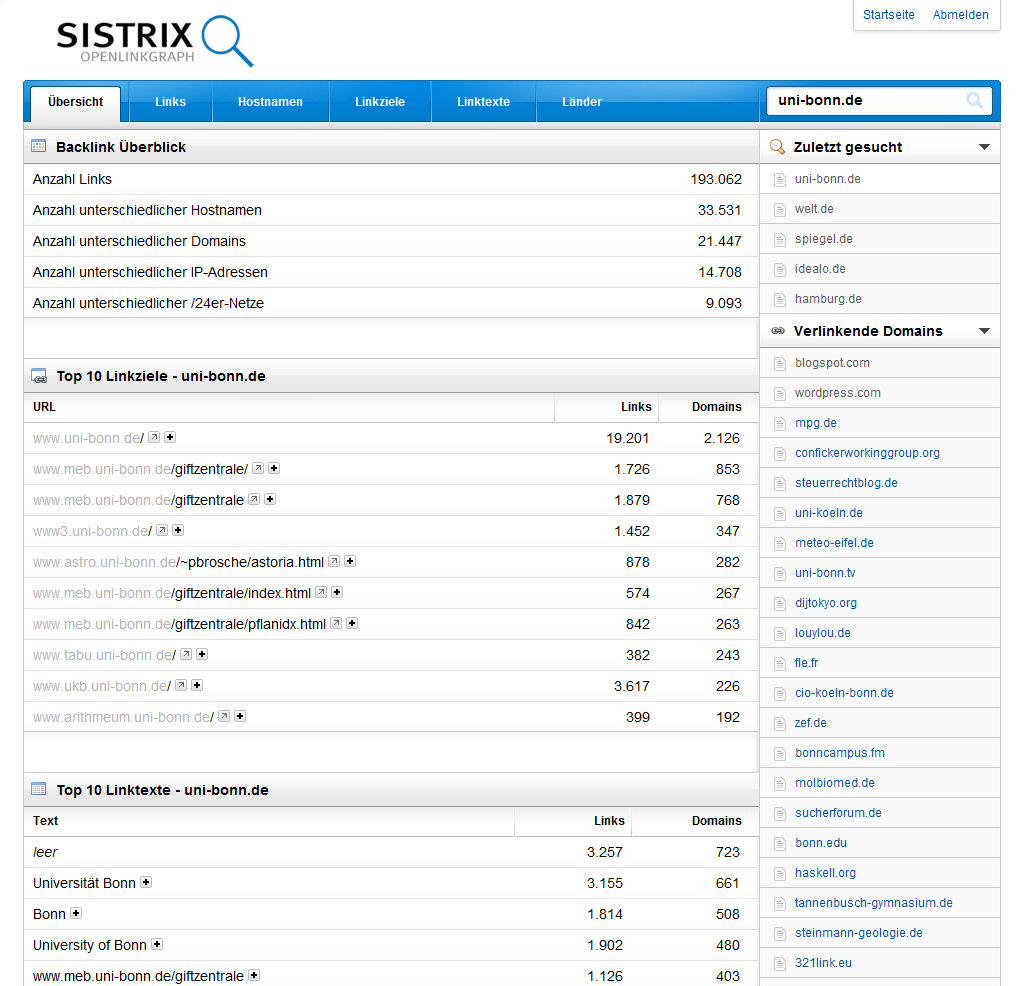Expand plus icon next to Universität Bonn

pyautogui.click(x=146, y=882)
